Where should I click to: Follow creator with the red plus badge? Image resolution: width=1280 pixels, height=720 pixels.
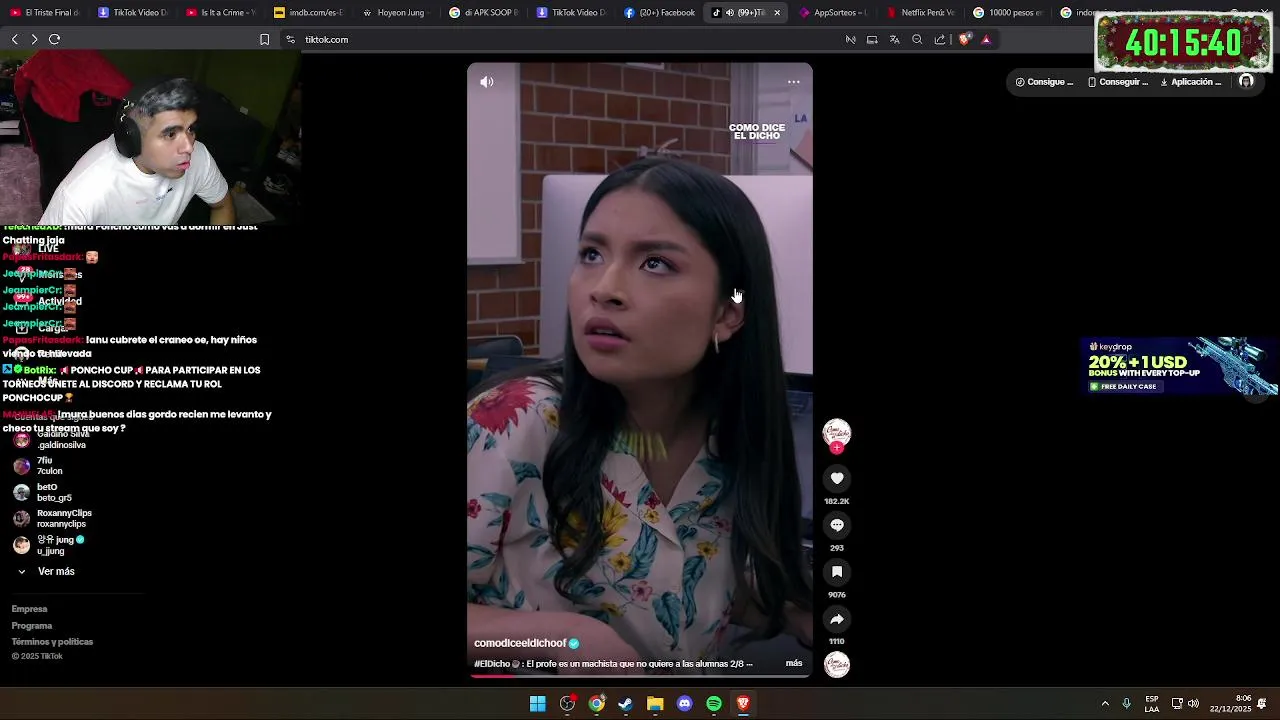[837, 448]
